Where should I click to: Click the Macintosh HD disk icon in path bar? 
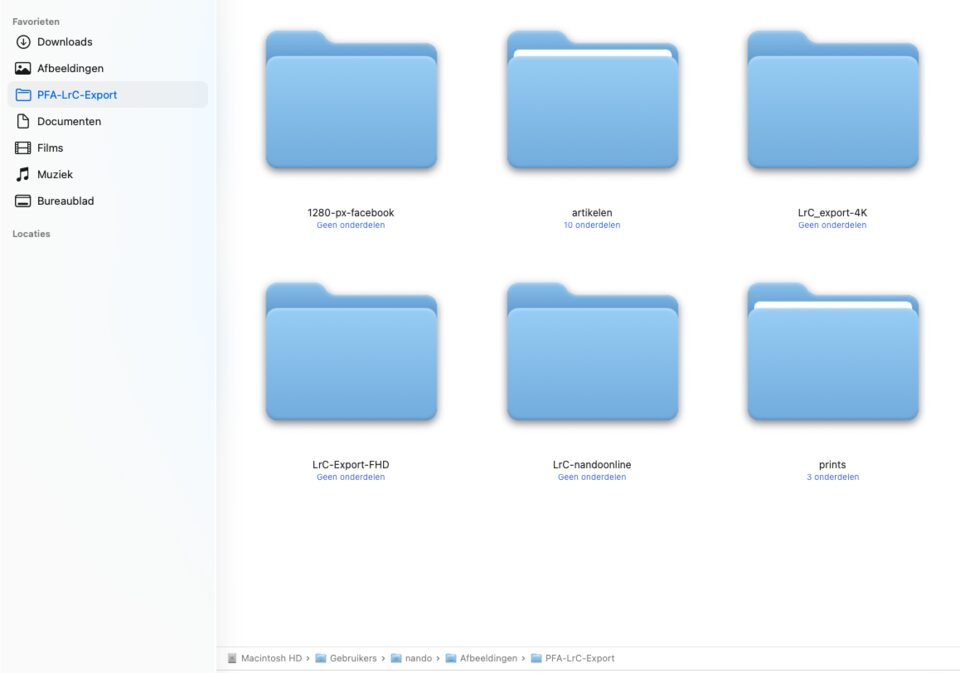click(232, 658)
